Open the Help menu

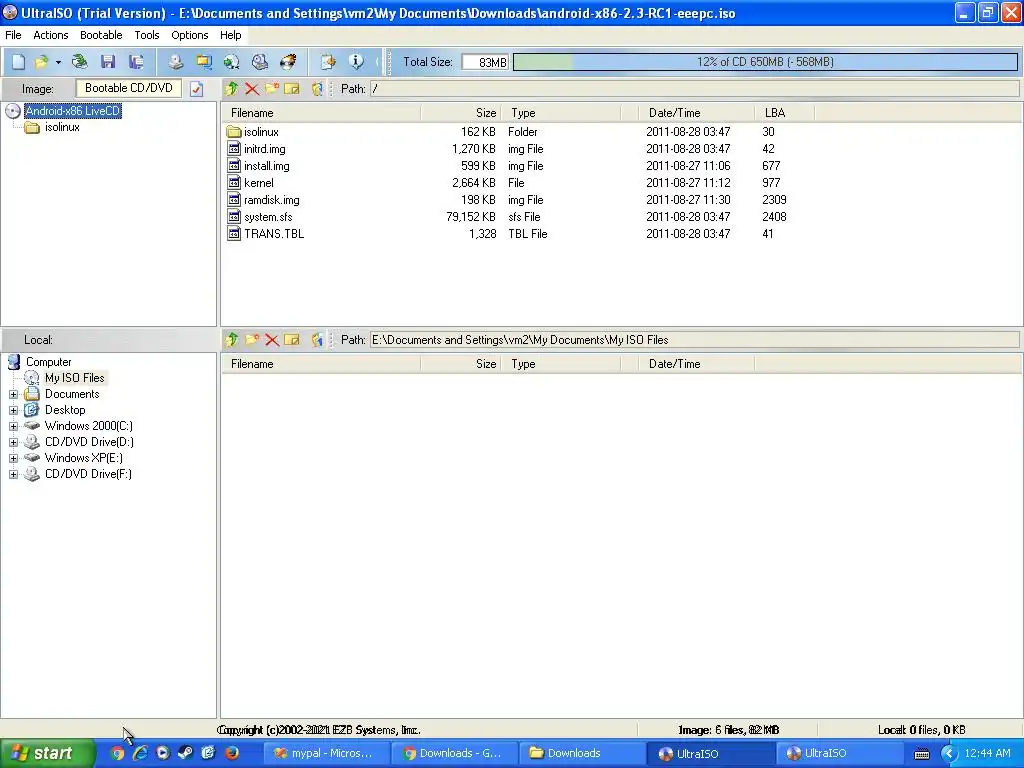pos(231,35)
